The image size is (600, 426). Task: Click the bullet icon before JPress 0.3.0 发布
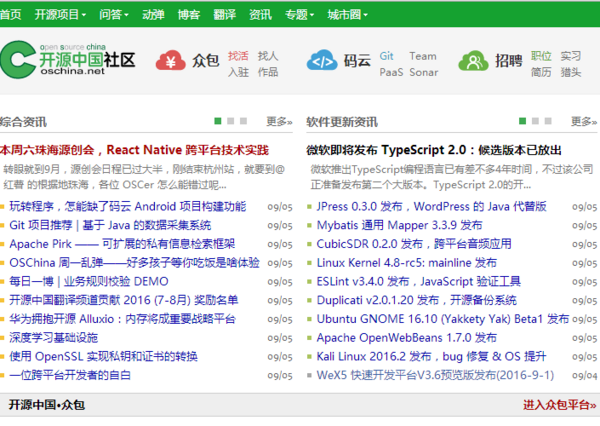309,207
